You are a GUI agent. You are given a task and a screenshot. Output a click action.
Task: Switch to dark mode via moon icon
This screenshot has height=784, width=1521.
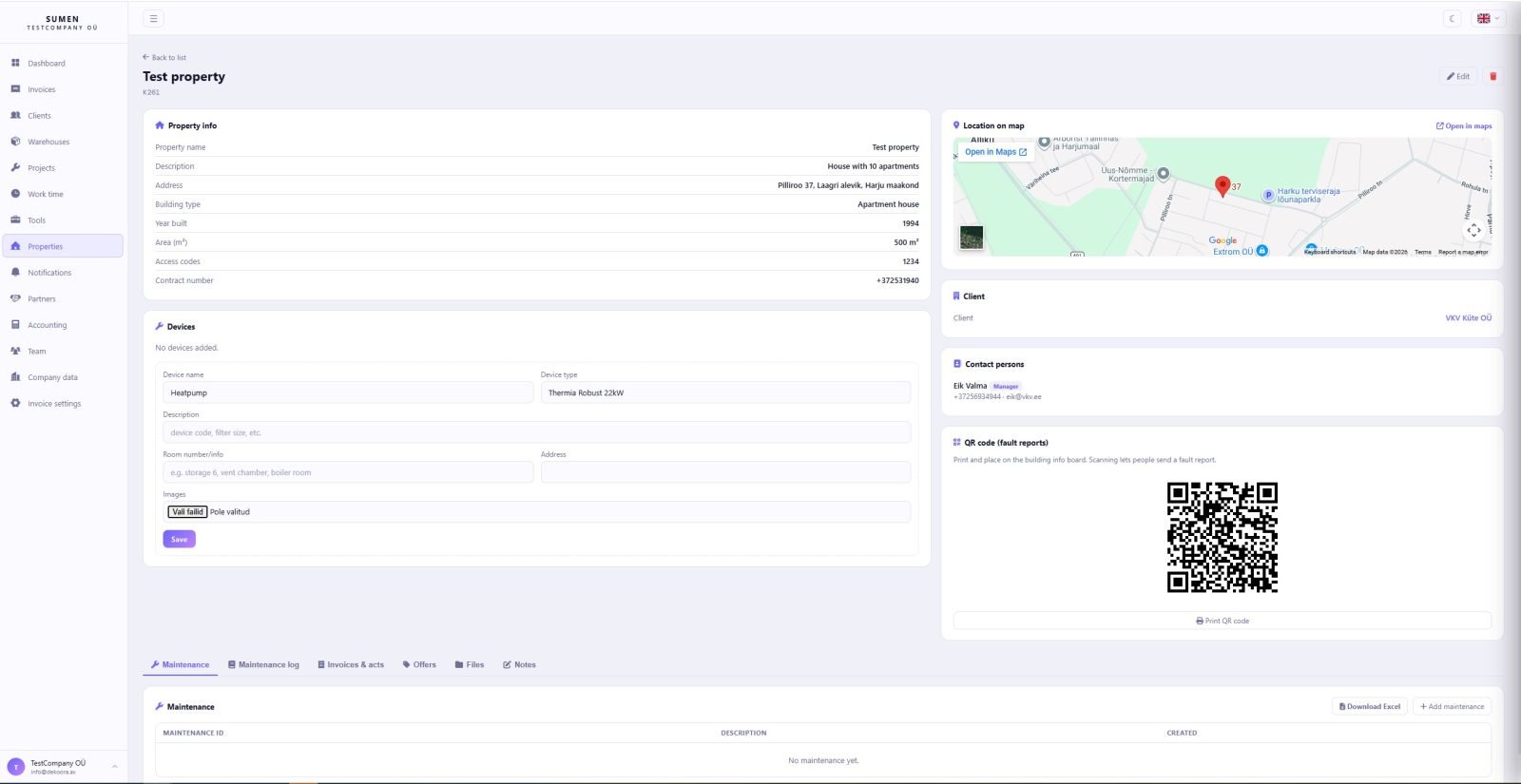[x=1452, y=18]
